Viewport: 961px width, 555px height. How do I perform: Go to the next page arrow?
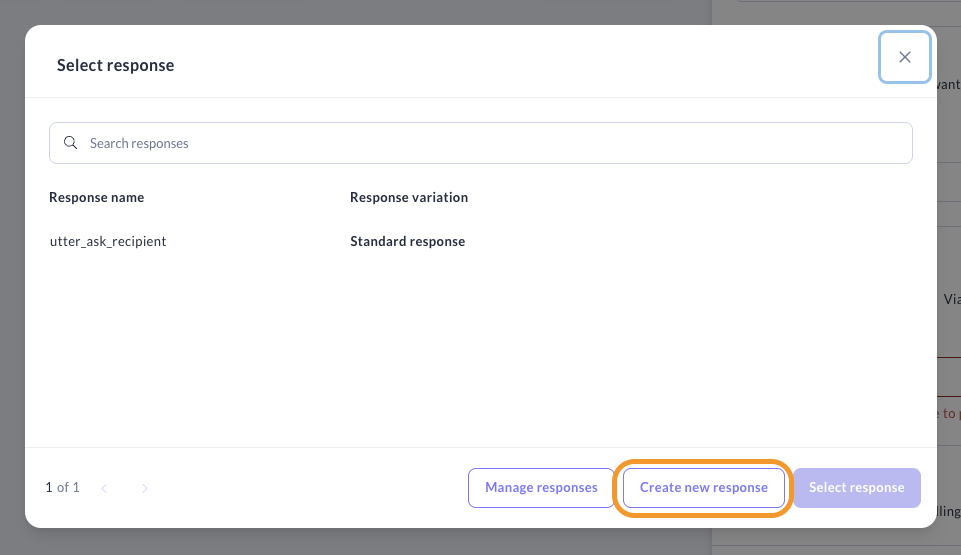point(144,488)
